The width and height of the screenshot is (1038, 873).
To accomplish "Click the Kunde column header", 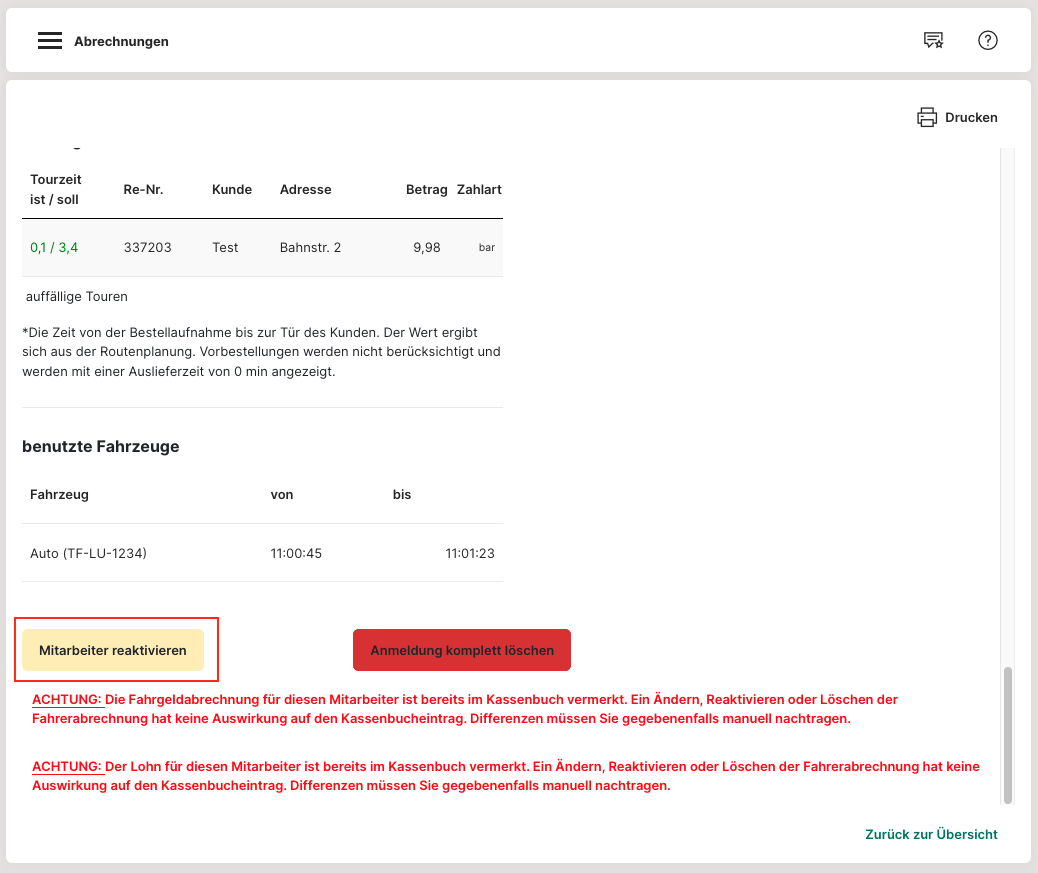I will point(232,189).
